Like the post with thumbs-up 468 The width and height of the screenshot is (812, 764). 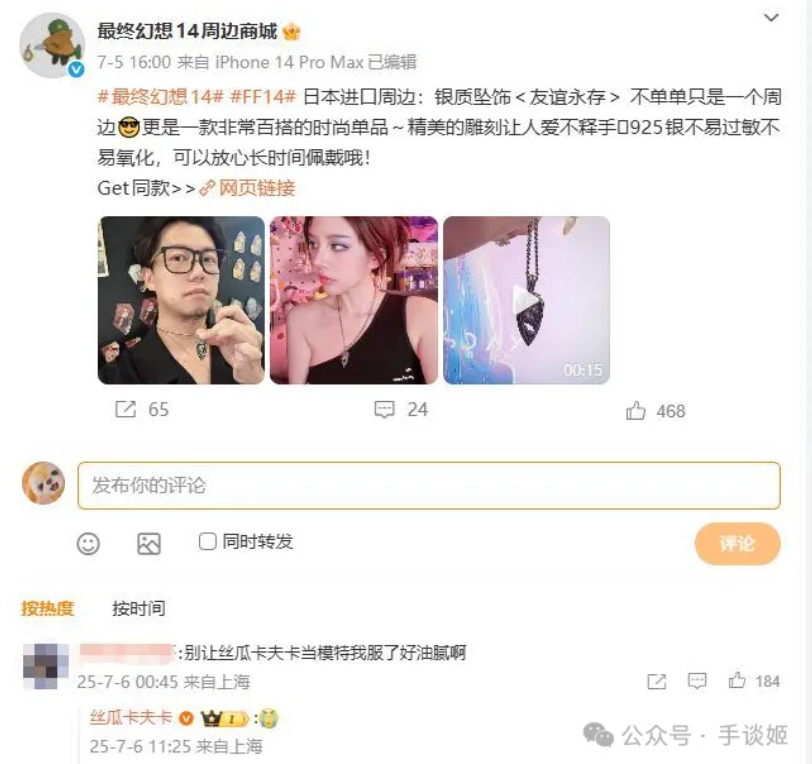coord(635,411)
